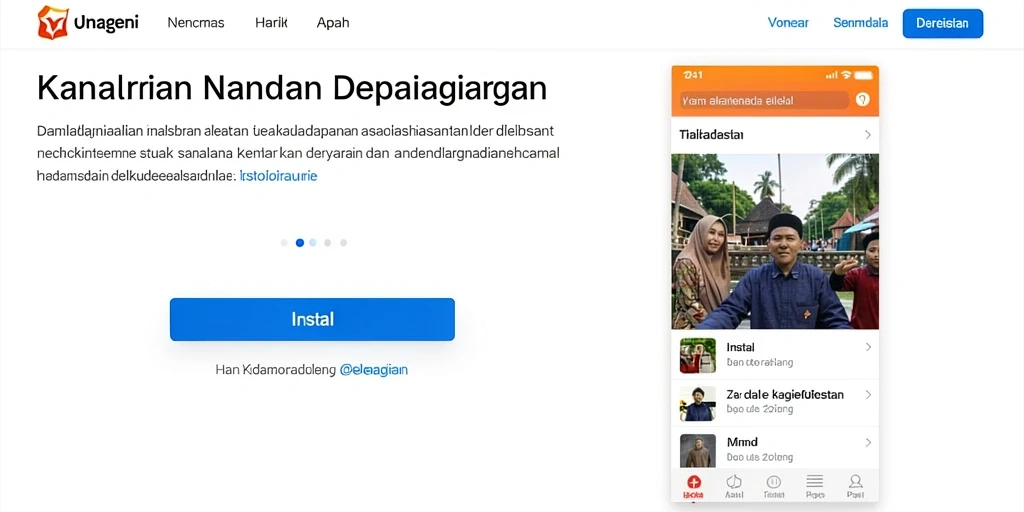Click the Ben otoratlang subtitle text
The image size is (1024, 512).
pos(760,362)
